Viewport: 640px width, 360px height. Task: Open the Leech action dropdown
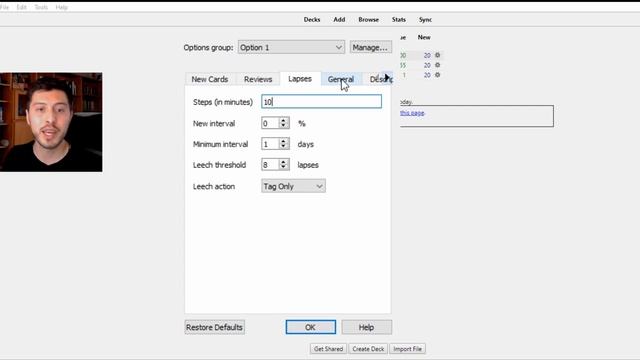pos(293,186)
